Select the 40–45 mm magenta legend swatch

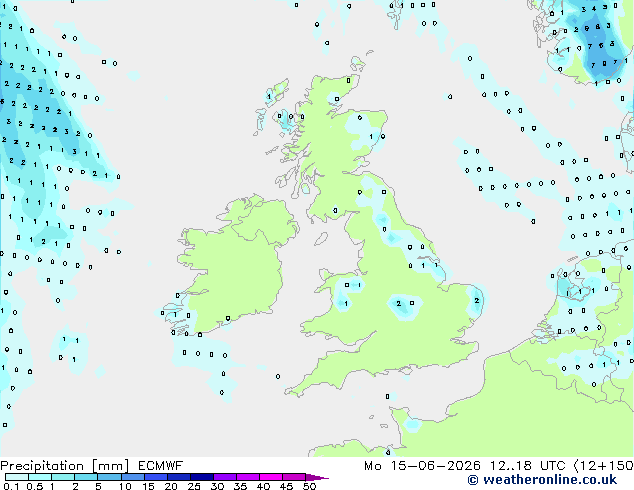click(271, 477)
